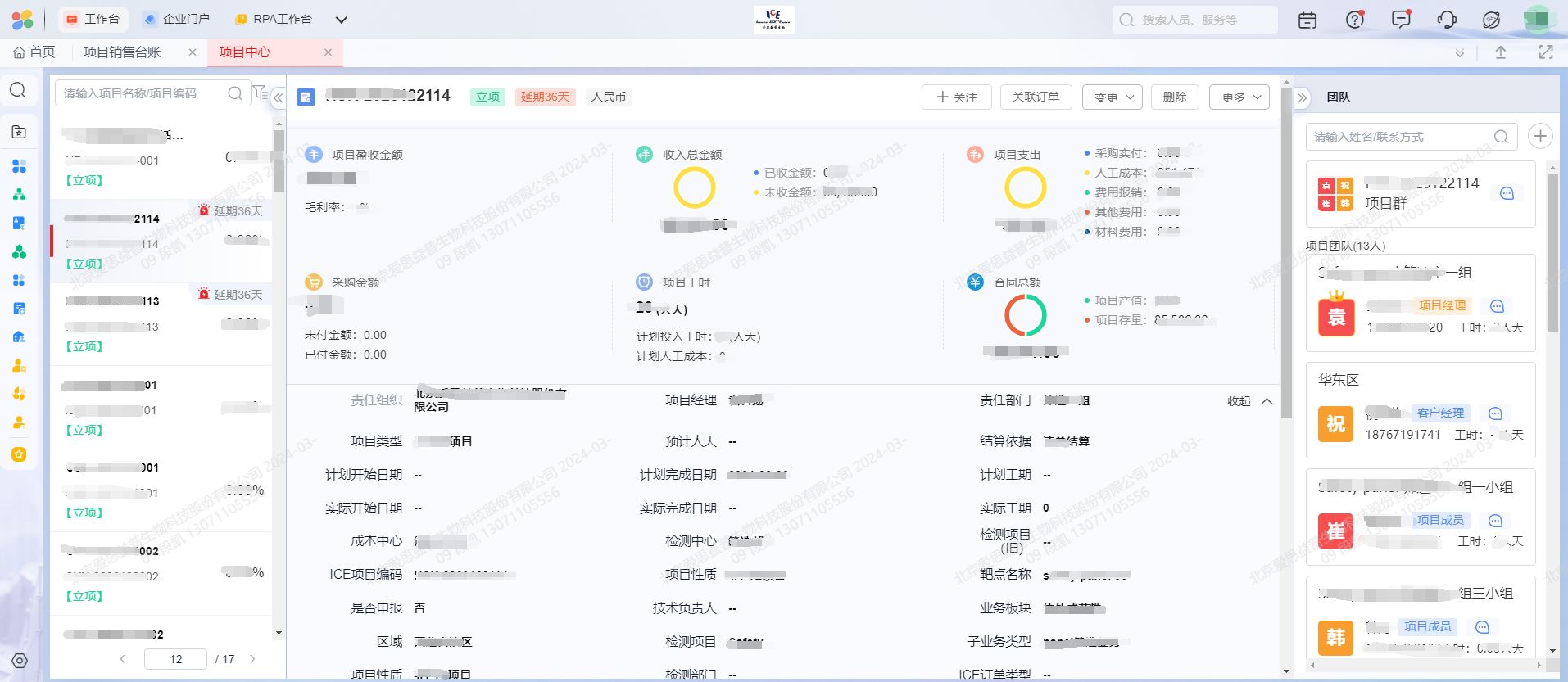Expand the 更多 dropdown menu
1568x682 pixels.
(x=1239, y=97)
